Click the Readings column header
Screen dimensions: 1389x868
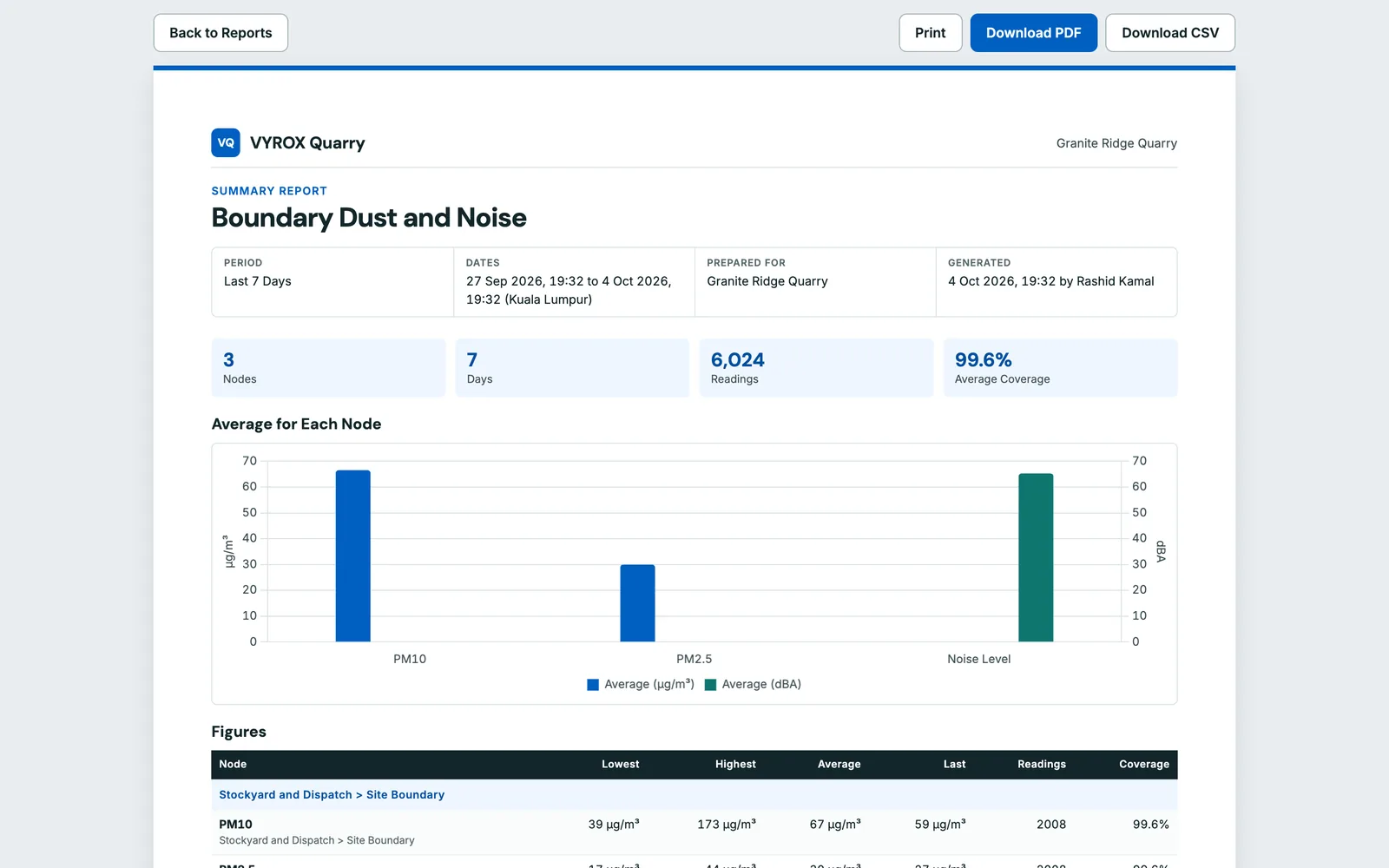coord(1042,764)
